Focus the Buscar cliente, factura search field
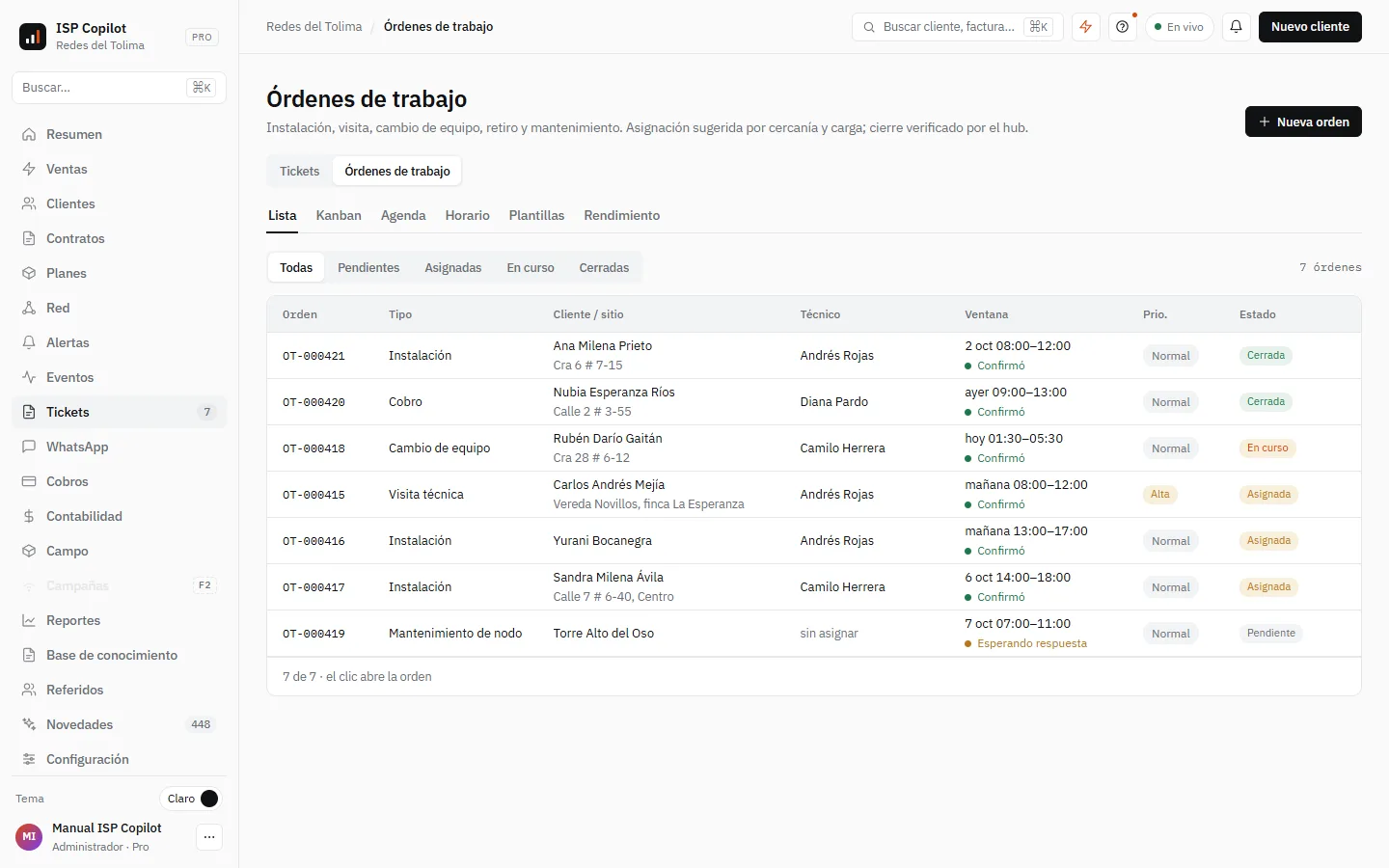The width and height of the screenshot is (1389, 868). coord(957,27)
